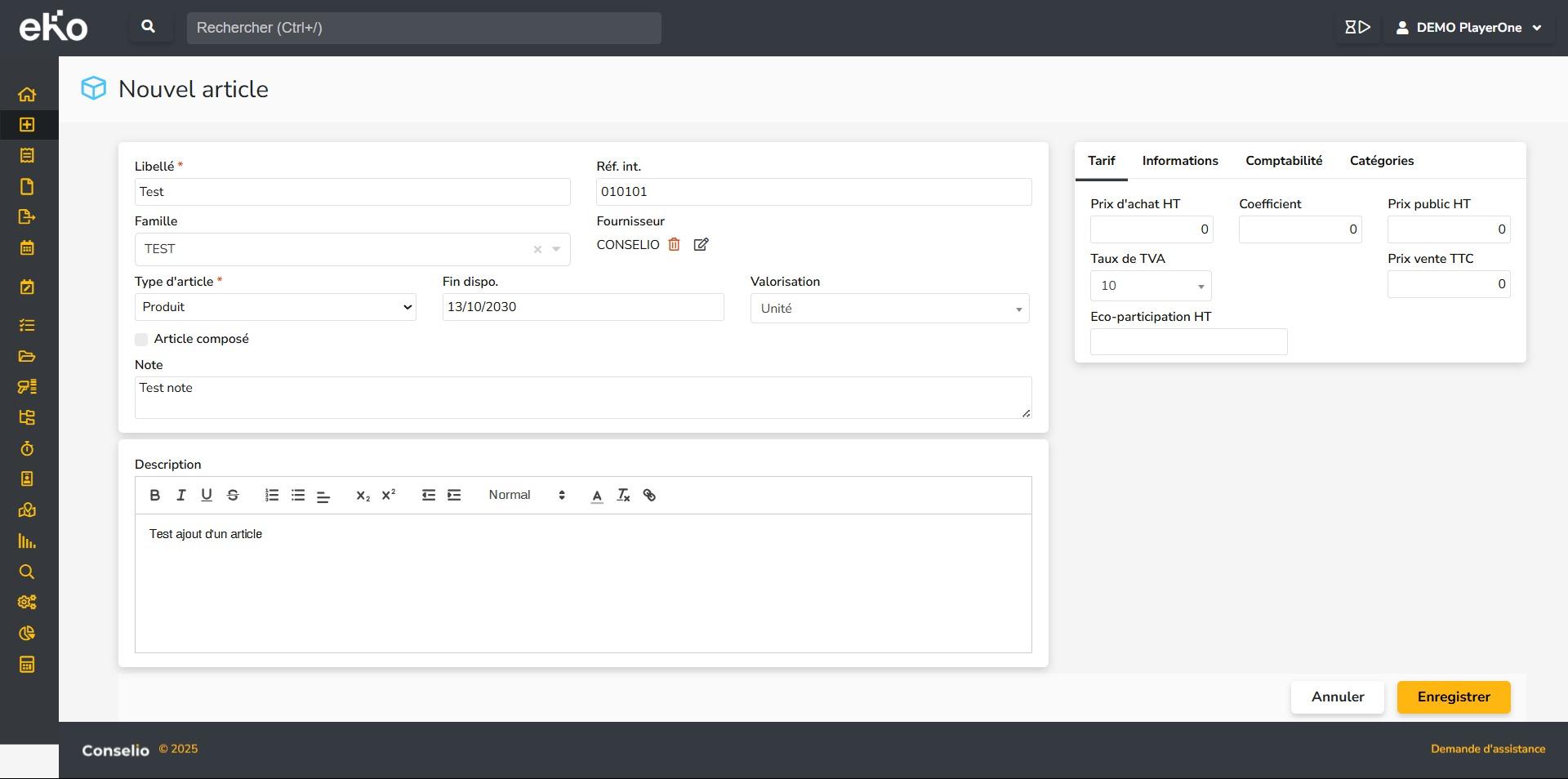This screenshot has width=1568, height=779.
Task: Expand the Taux de TVA dropdown
Action: 1151,286
